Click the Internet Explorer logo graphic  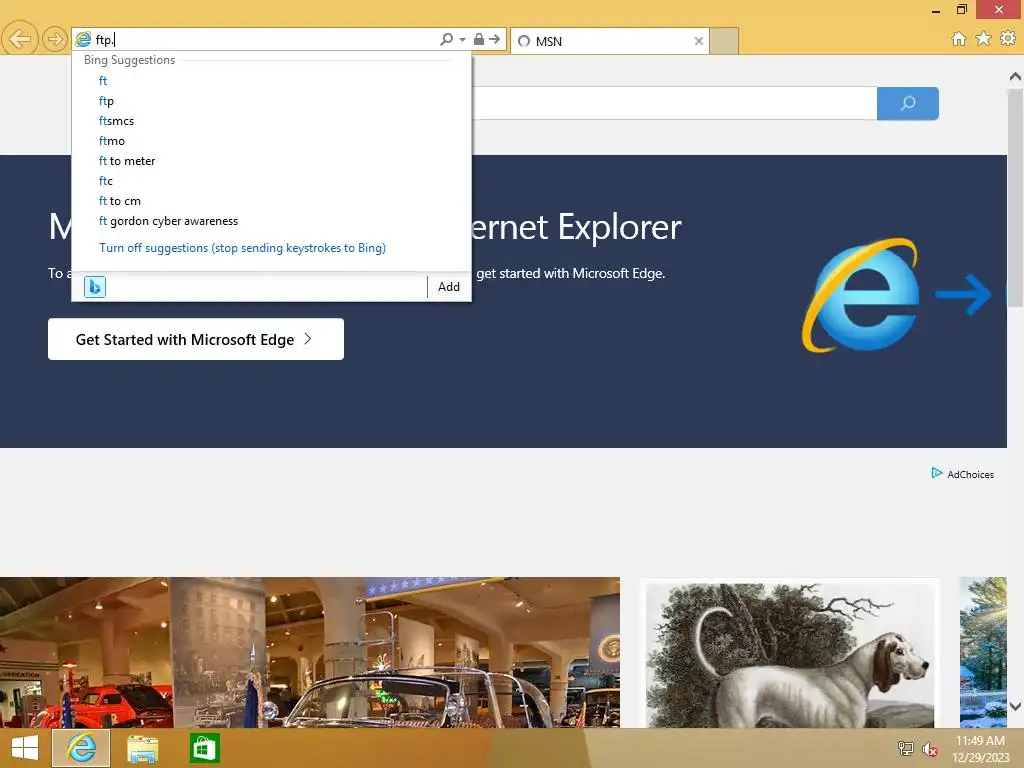click(861, 295)
